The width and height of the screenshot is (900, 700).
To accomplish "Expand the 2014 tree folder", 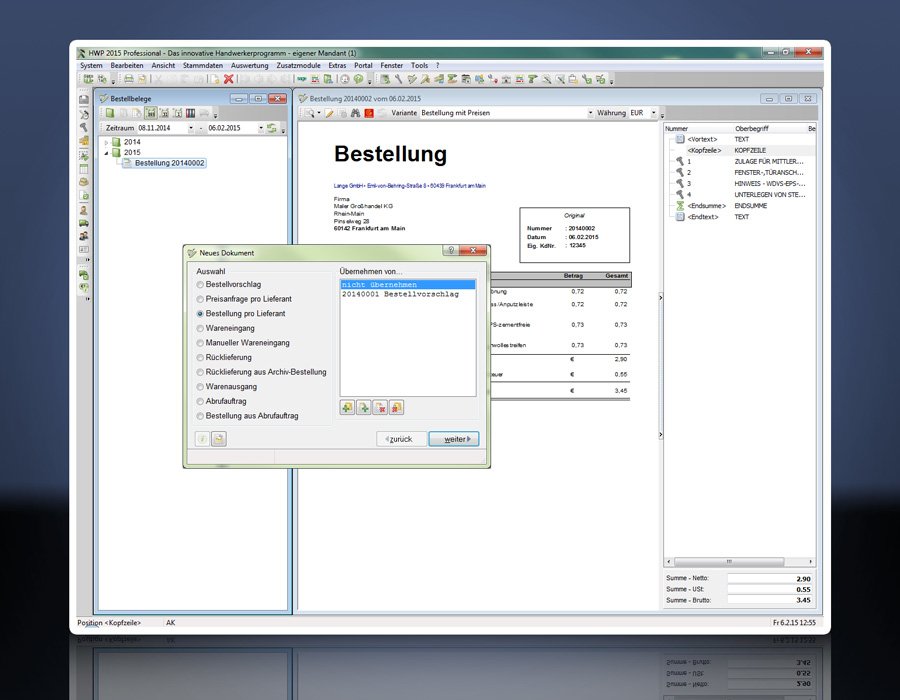I will coord(106,142).
